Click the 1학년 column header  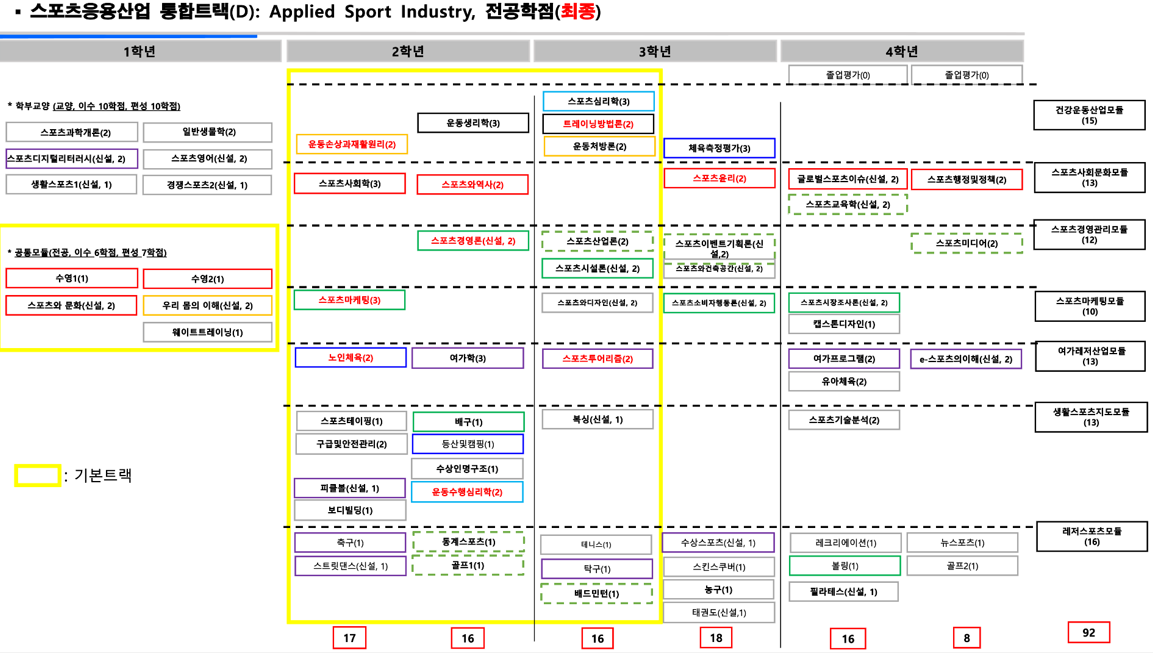point(140,51)
